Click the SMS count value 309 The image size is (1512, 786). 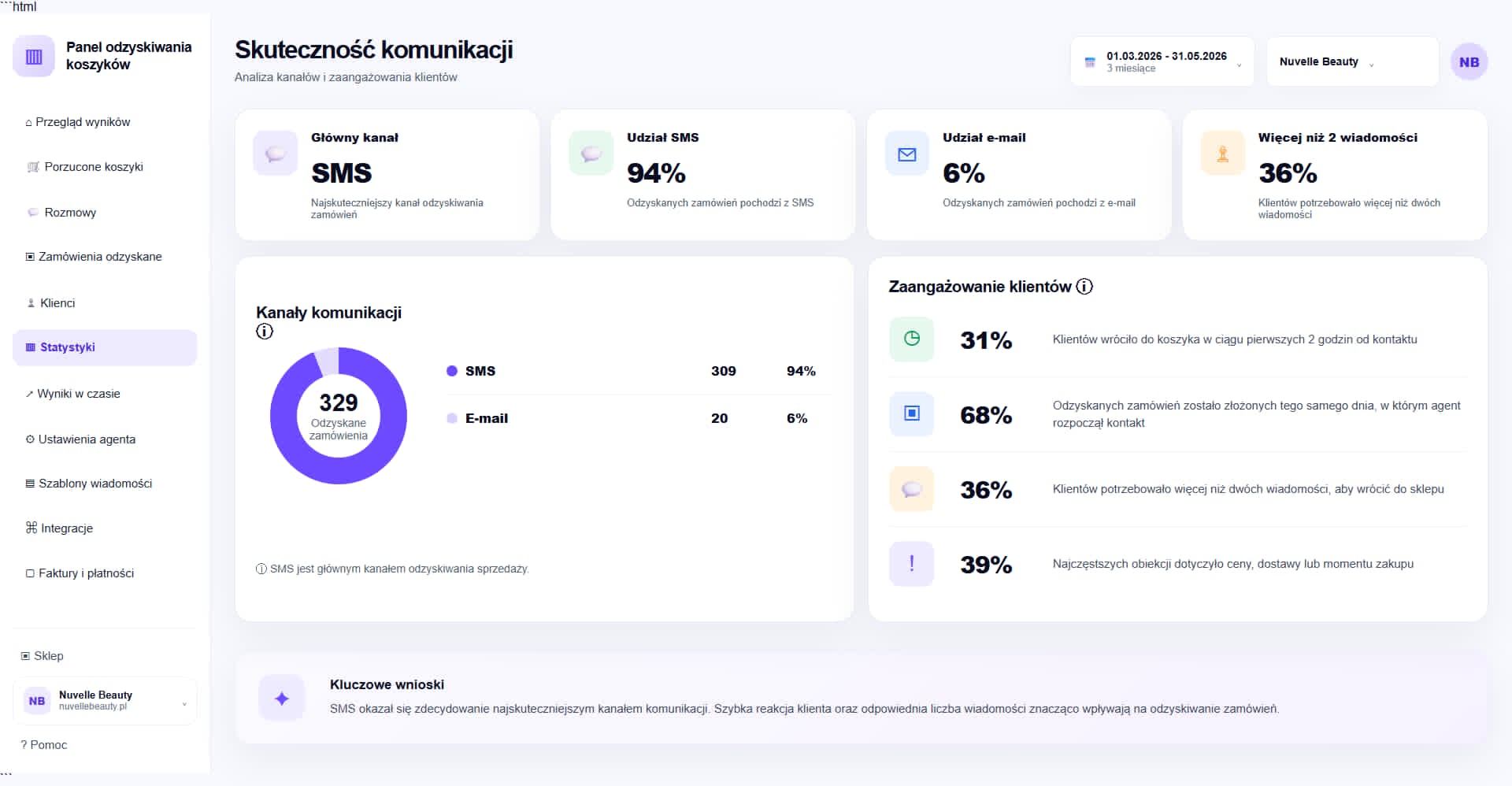[724, 371]
